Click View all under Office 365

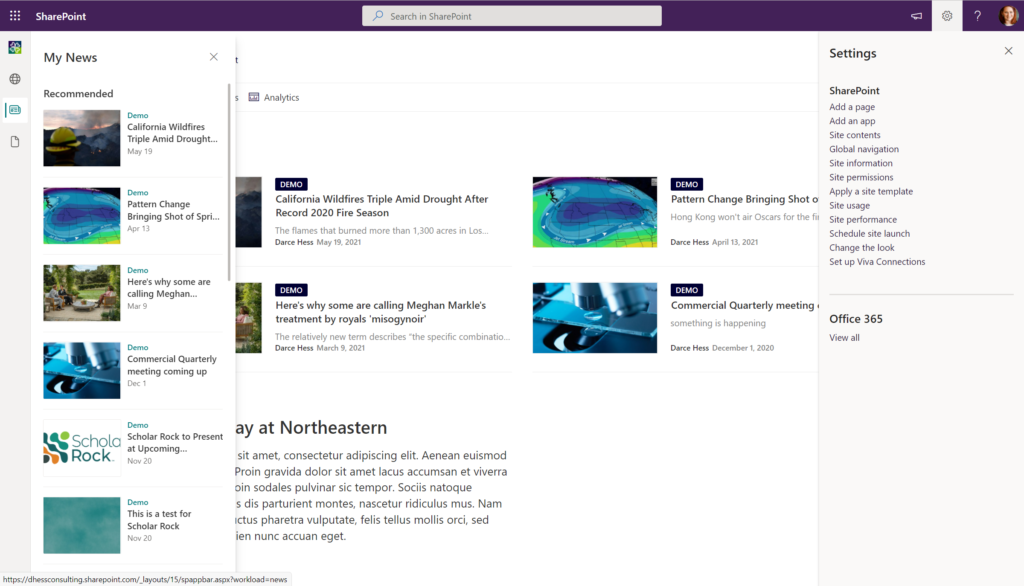[x=844, y=338]
